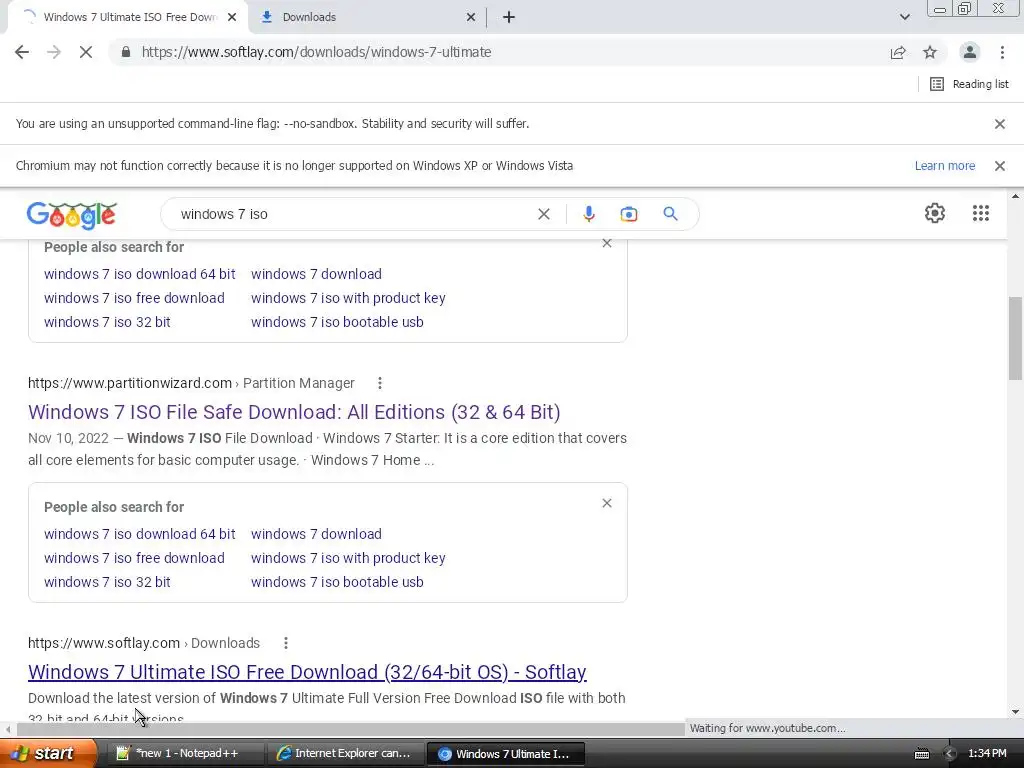This screenshot has height=768, width=1024.
Task: Click the scrollbar down arrow
Action: pos(1015,712)
